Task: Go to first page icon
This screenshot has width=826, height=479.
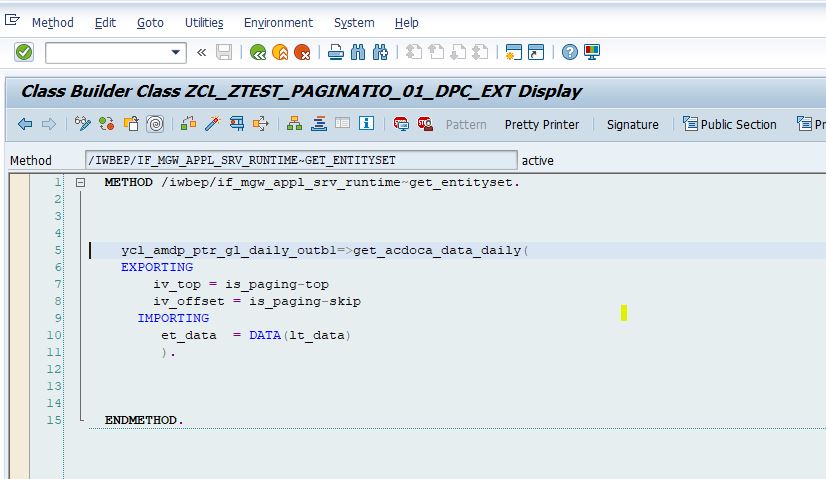Action: coord(414,52)
